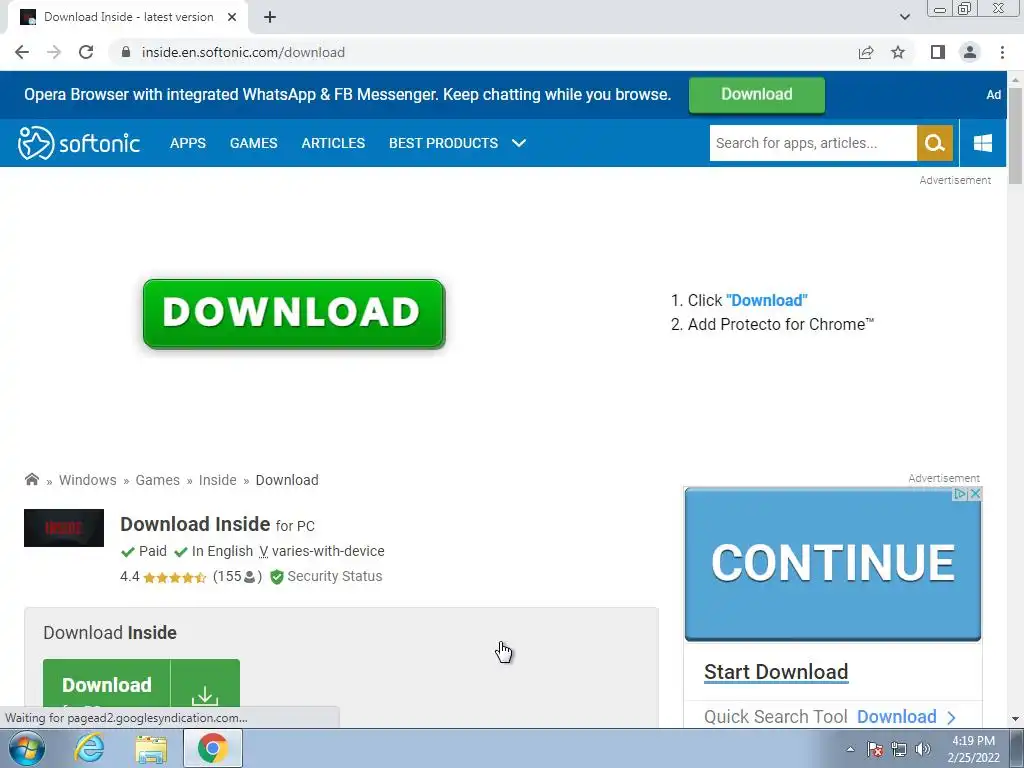Bookmark this page with the star icon
Viewport: 1024px width, 768px height.
click(x=898, y=52)
